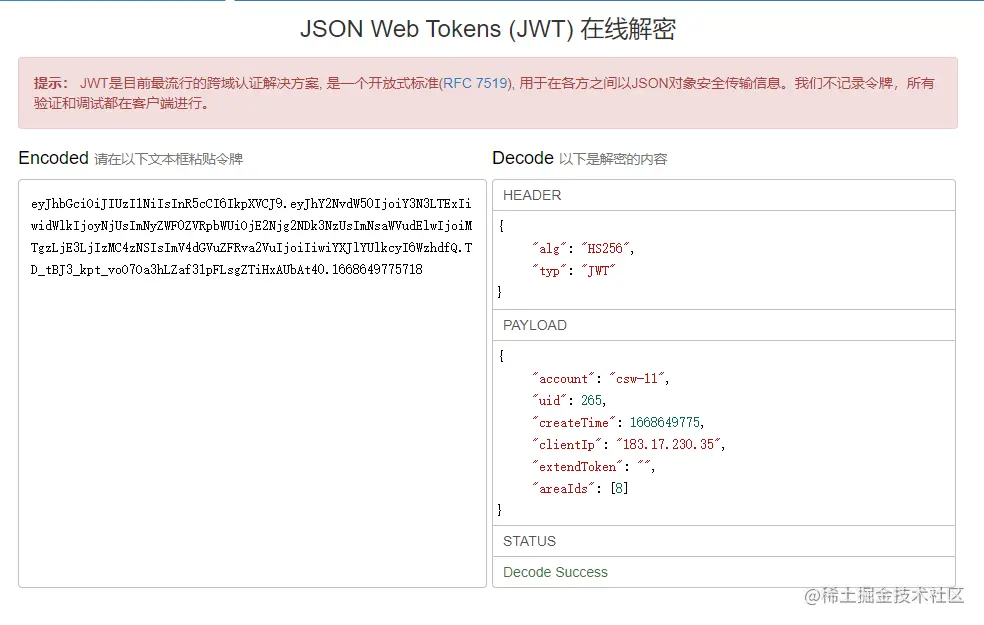Screen dimensions: 984x625
Task: Click inside the Encoded token text box
Action: pos(252,383)
